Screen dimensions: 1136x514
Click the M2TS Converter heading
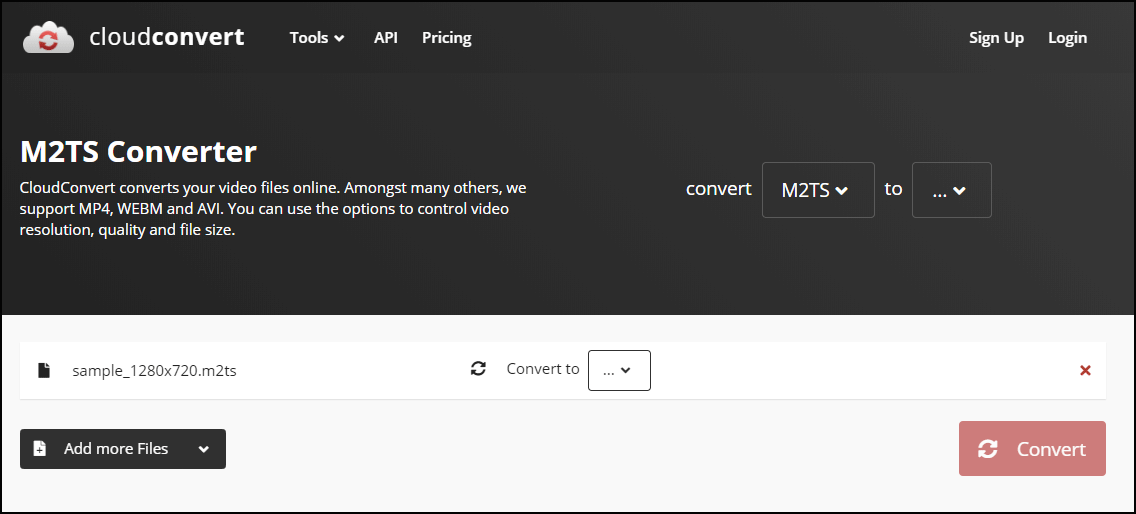click(138, 152)
